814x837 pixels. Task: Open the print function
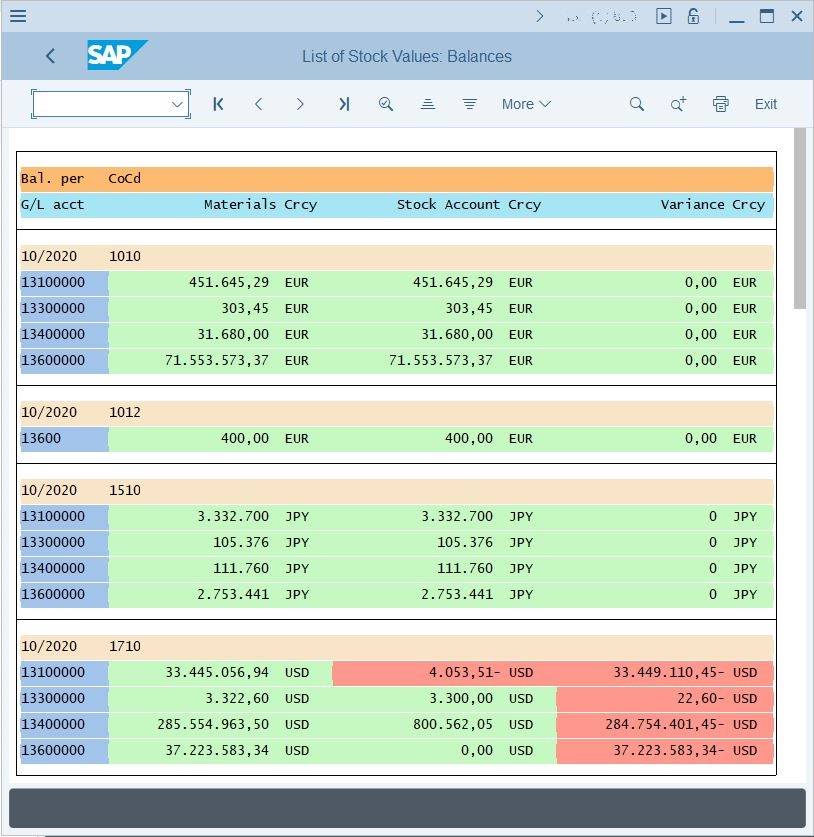720,104
